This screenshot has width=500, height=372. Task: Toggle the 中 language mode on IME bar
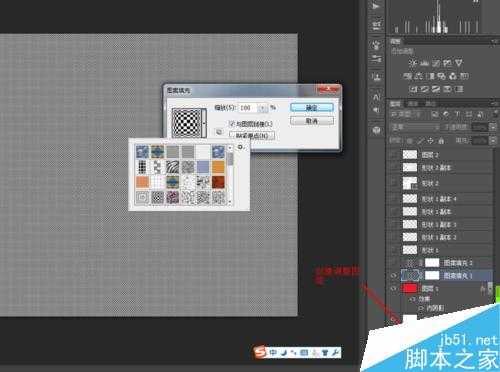pos(273,352)
